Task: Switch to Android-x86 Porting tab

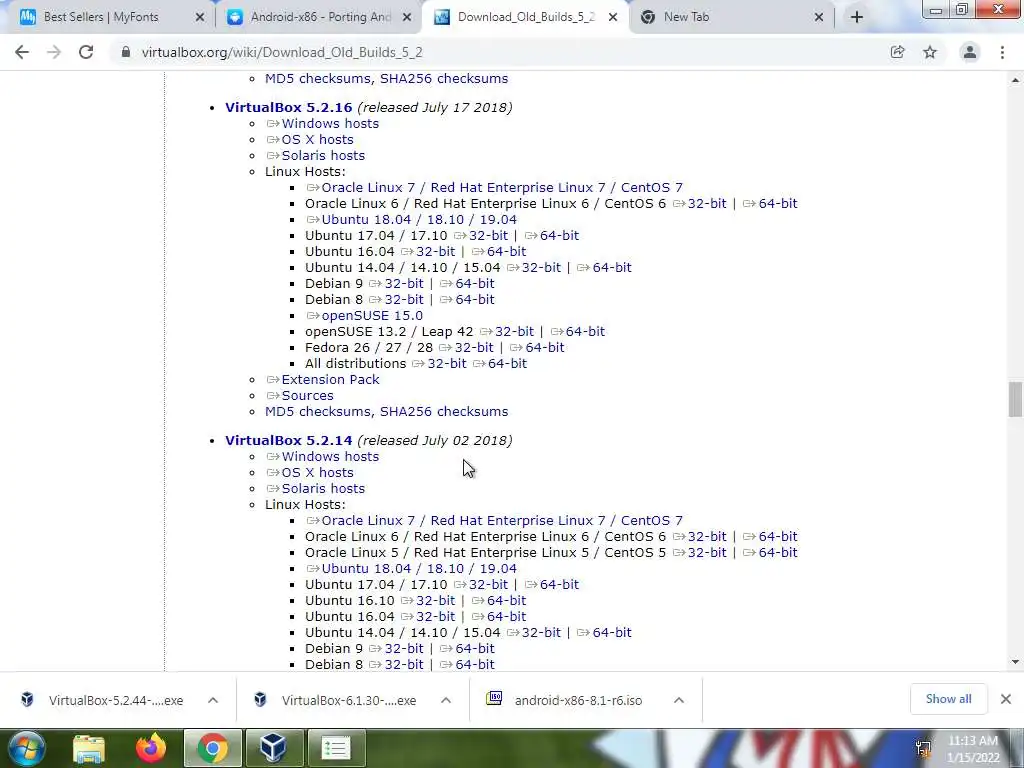Action: [320, 17]
